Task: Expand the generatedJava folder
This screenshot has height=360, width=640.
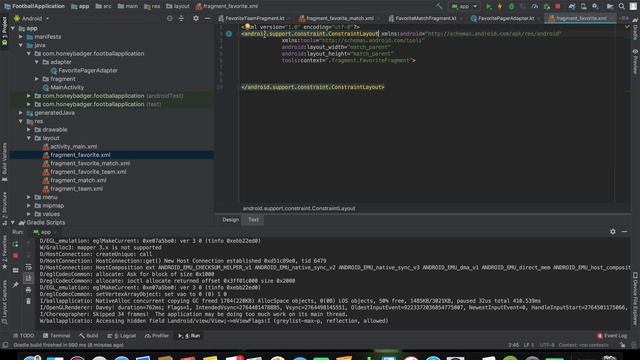Action: 21,113
